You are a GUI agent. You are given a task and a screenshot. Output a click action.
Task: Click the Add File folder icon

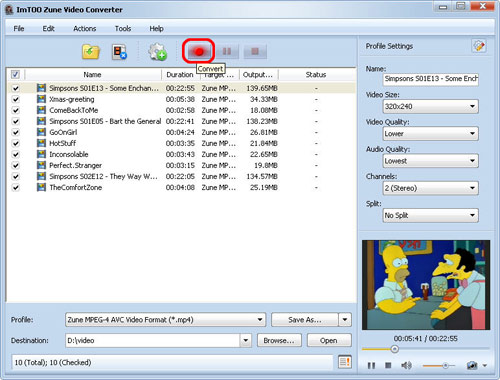click(91, 52)
